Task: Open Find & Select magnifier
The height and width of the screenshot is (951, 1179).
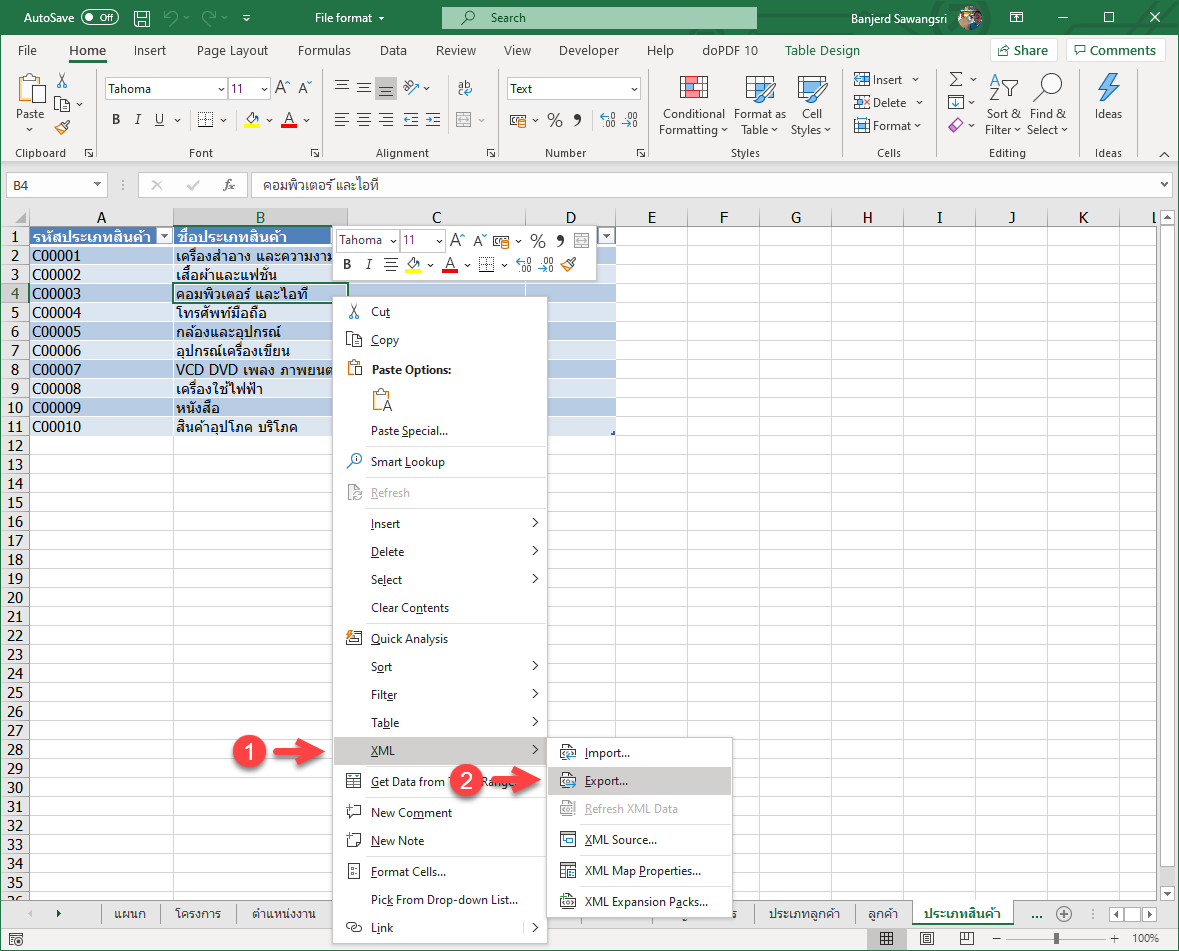Action: [1047, 106]
